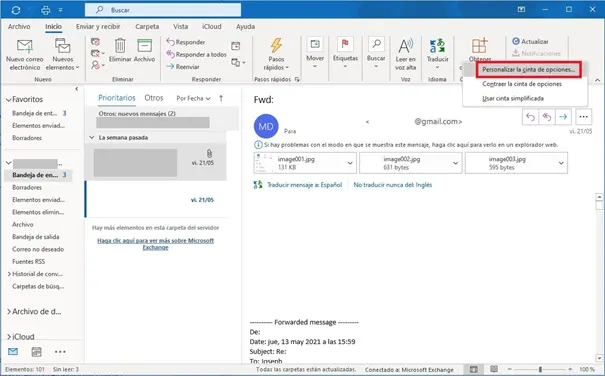Screen dimensions: 605x376
Task: Open Fuentes RSS folder
Action: [29, 261]
